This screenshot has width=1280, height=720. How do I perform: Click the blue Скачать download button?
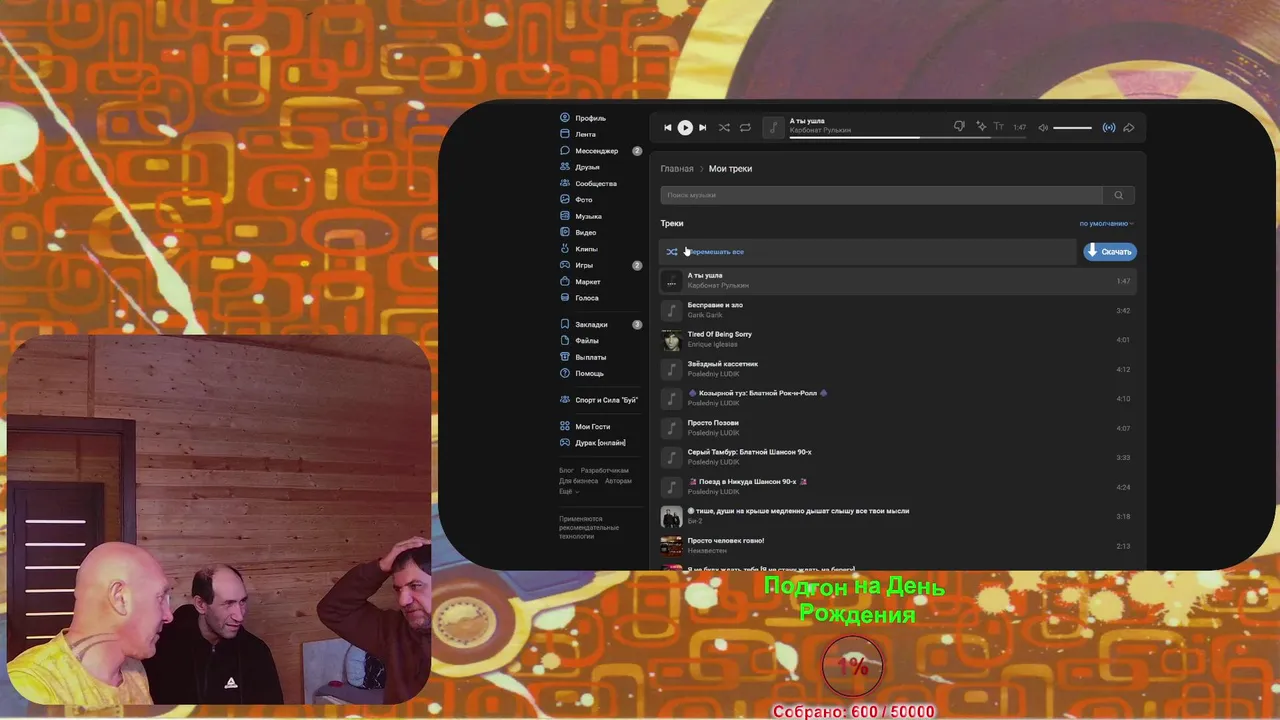tap(1110, 252)
